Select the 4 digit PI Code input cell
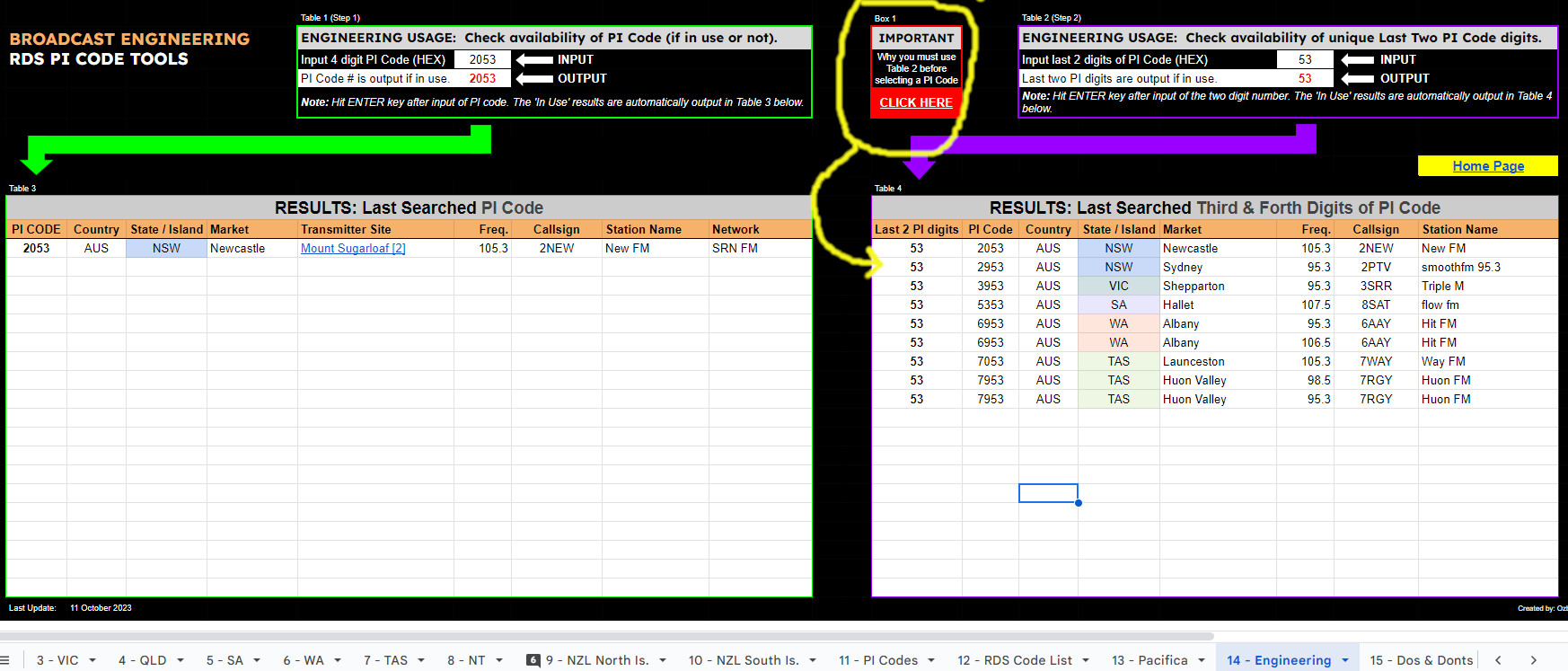Image resolution: width=1568 pixels, height=671 pixels. [482, 59]
